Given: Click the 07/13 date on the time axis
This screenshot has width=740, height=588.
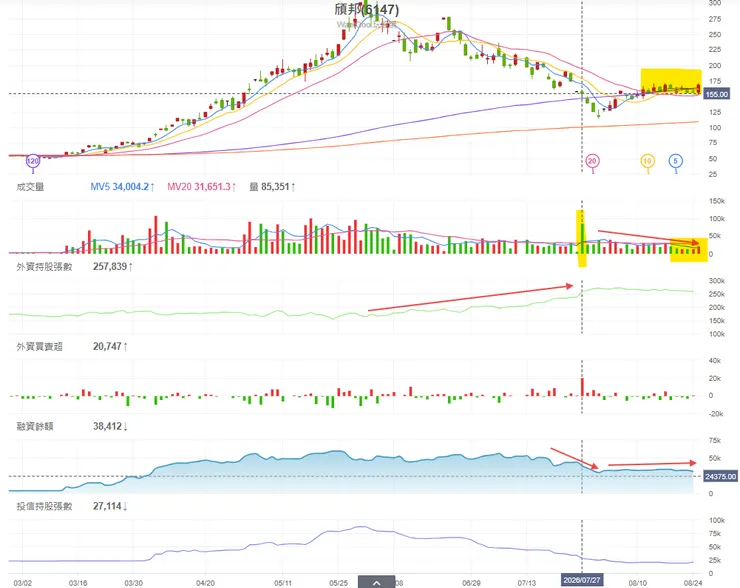Looking at the screenshot, I should point(527,583).
